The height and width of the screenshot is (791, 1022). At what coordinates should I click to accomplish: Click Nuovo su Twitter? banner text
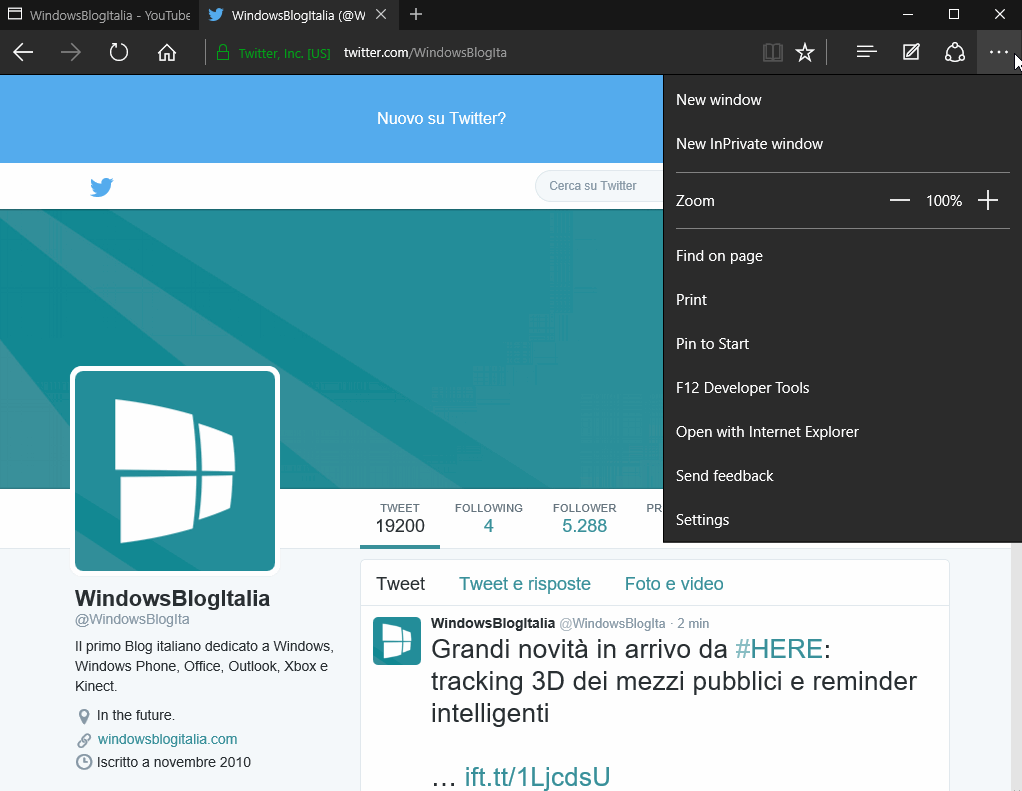tap(441, 119)
